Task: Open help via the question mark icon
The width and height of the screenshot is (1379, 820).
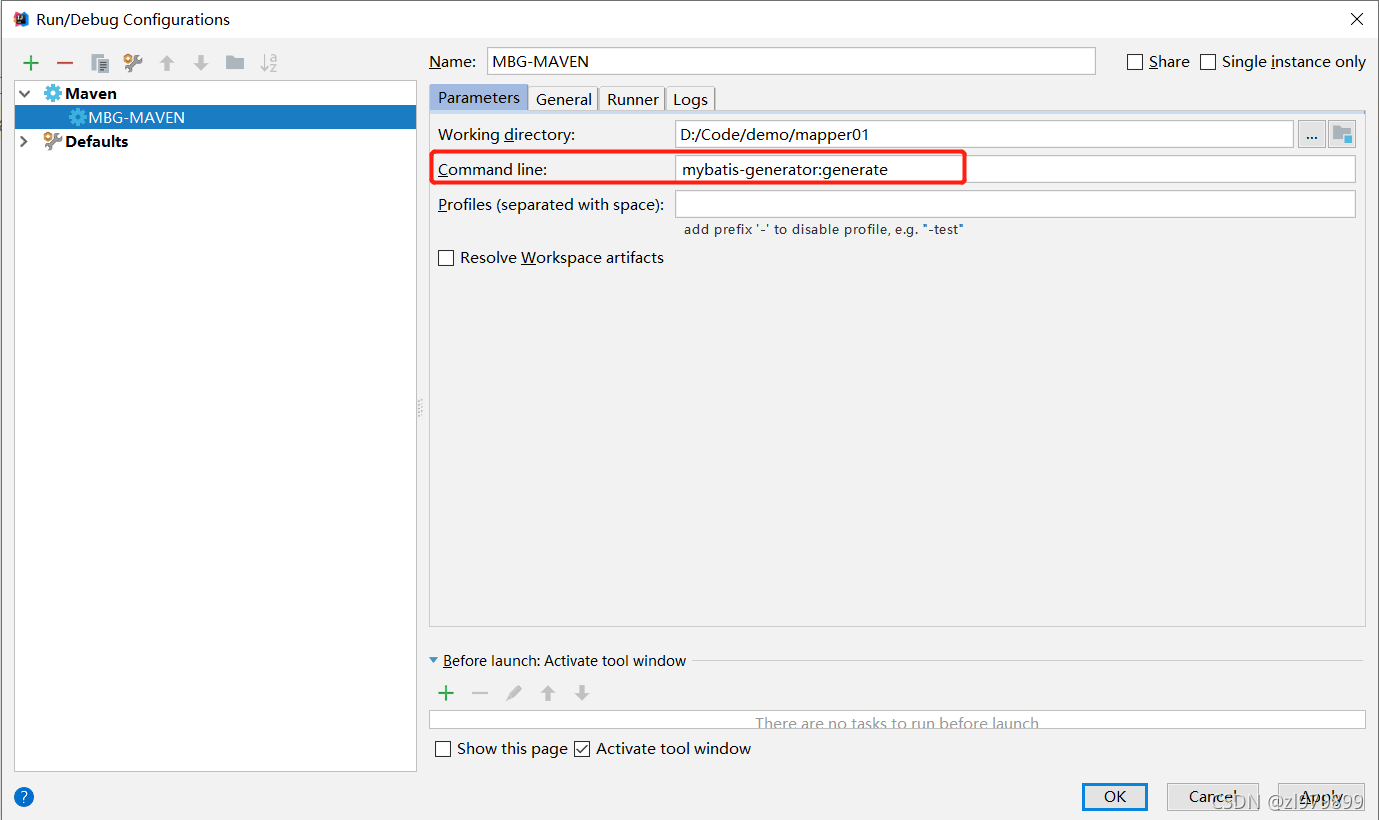Action: 23,796
